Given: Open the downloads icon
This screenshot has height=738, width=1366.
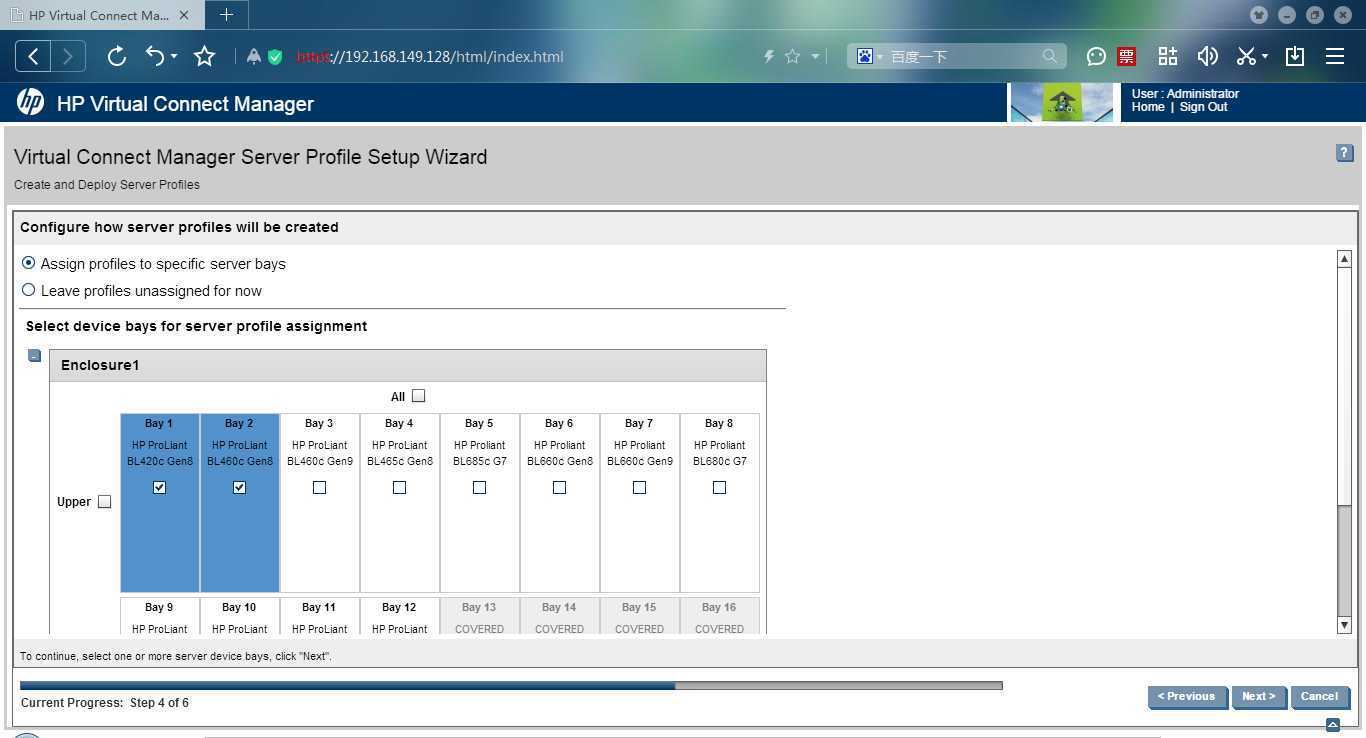Looking at the screenshot, I should [x=1295, y=56].
